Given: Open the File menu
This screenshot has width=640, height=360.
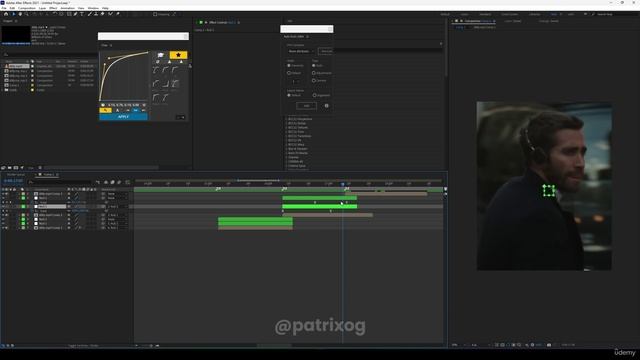Looking at the screenshot, I should click(4, 8).
